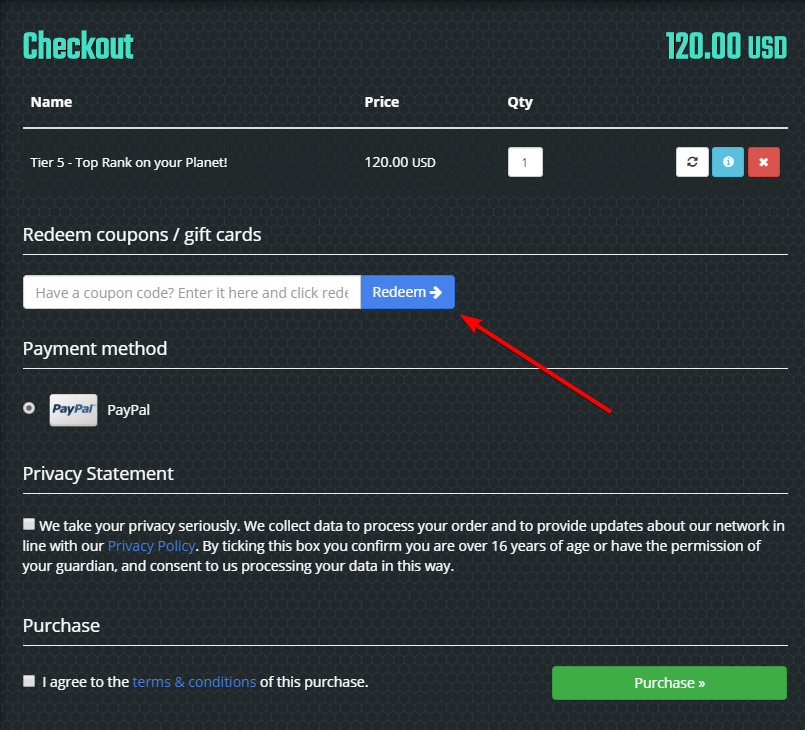Click the refresh quantity icon button
Image resolution: width=805 pixels, height=730 pixels.
point(692,162)
